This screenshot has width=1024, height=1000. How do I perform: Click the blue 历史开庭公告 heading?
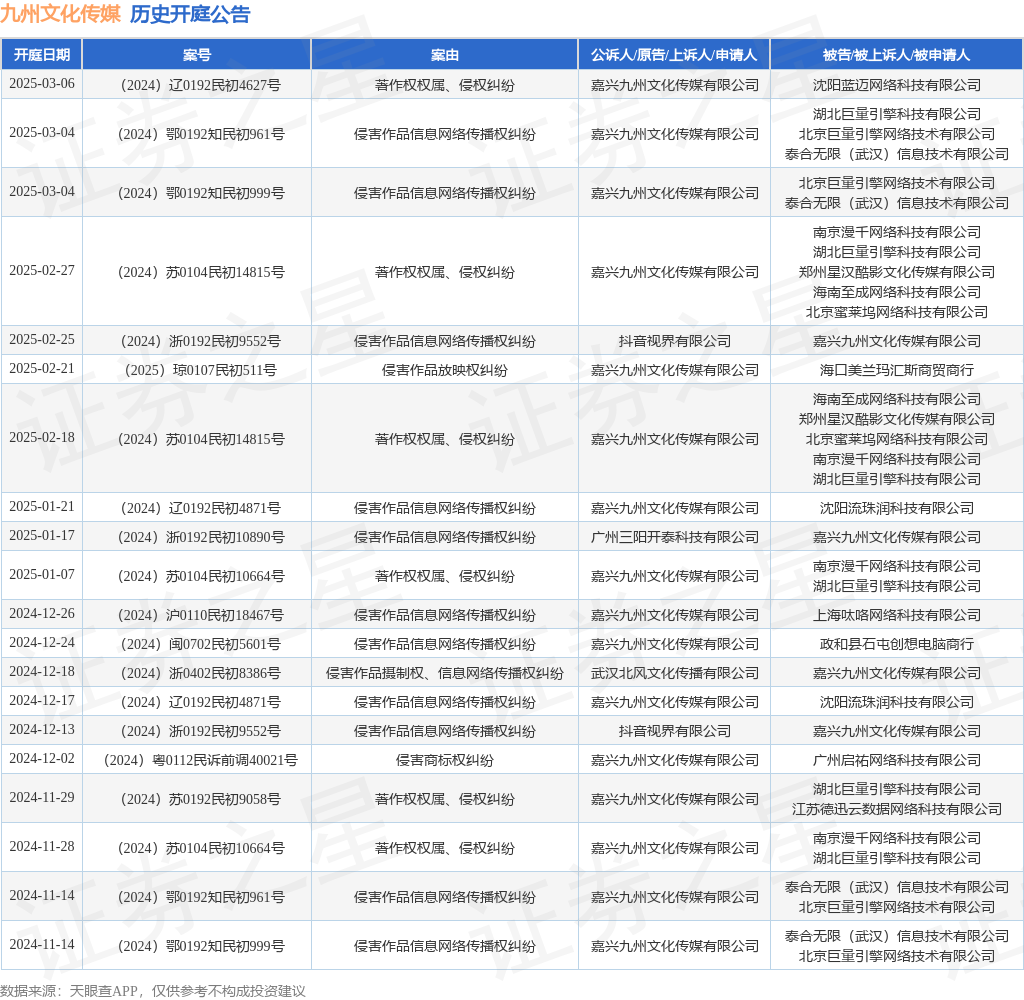[190, 14]
